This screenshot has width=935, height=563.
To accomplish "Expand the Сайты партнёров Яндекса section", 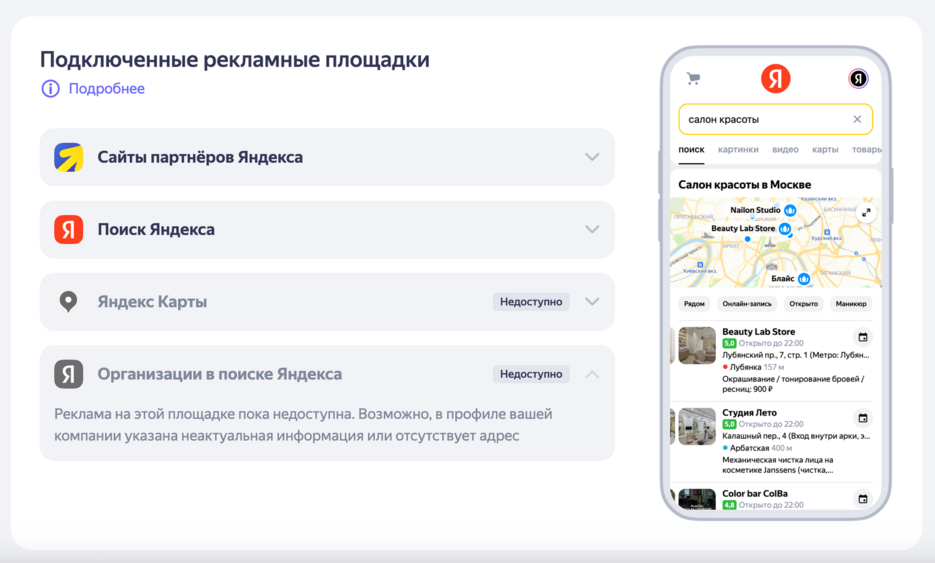I will pyautogui.click(x=592, y=157).
